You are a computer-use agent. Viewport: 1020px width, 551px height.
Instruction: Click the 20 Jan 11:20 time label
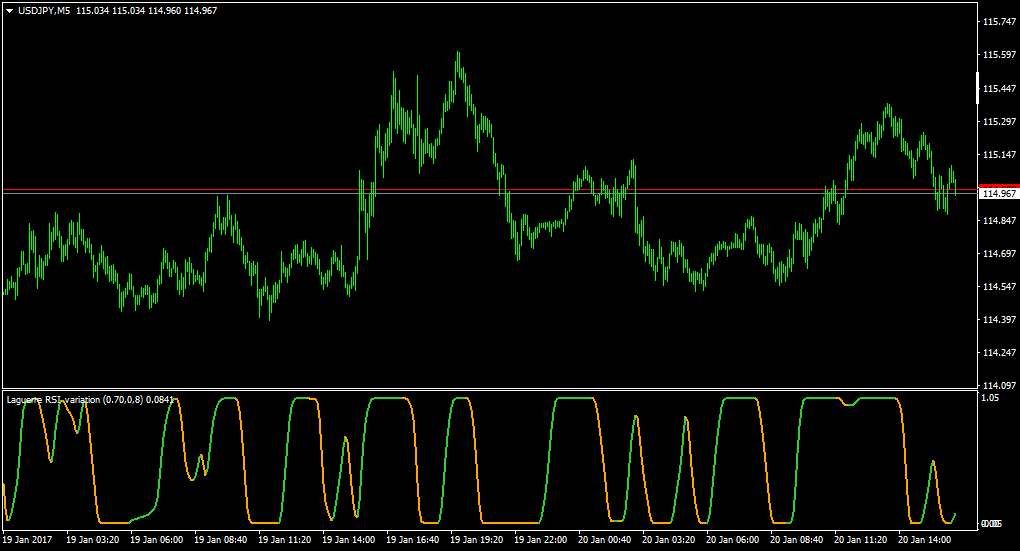click(861, 539)
